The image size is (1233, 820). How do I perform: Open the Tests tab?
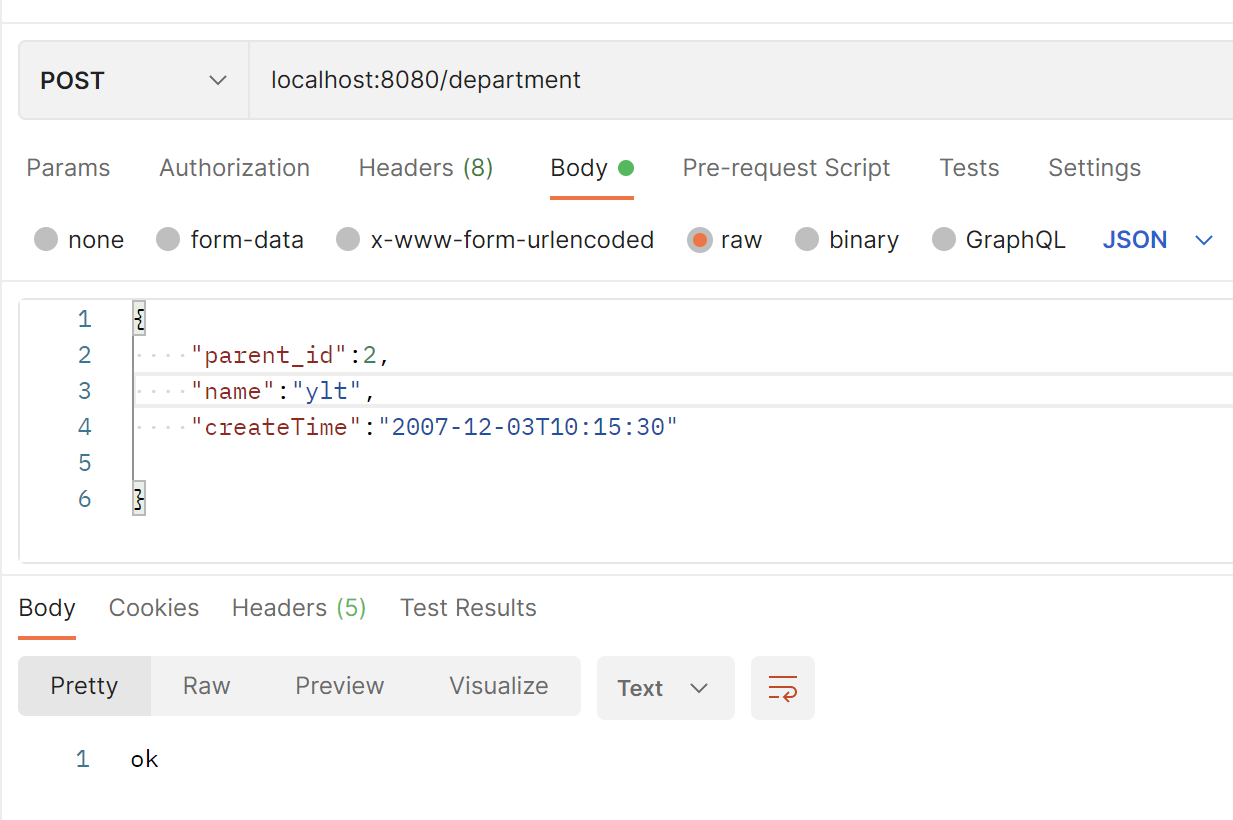969,168
